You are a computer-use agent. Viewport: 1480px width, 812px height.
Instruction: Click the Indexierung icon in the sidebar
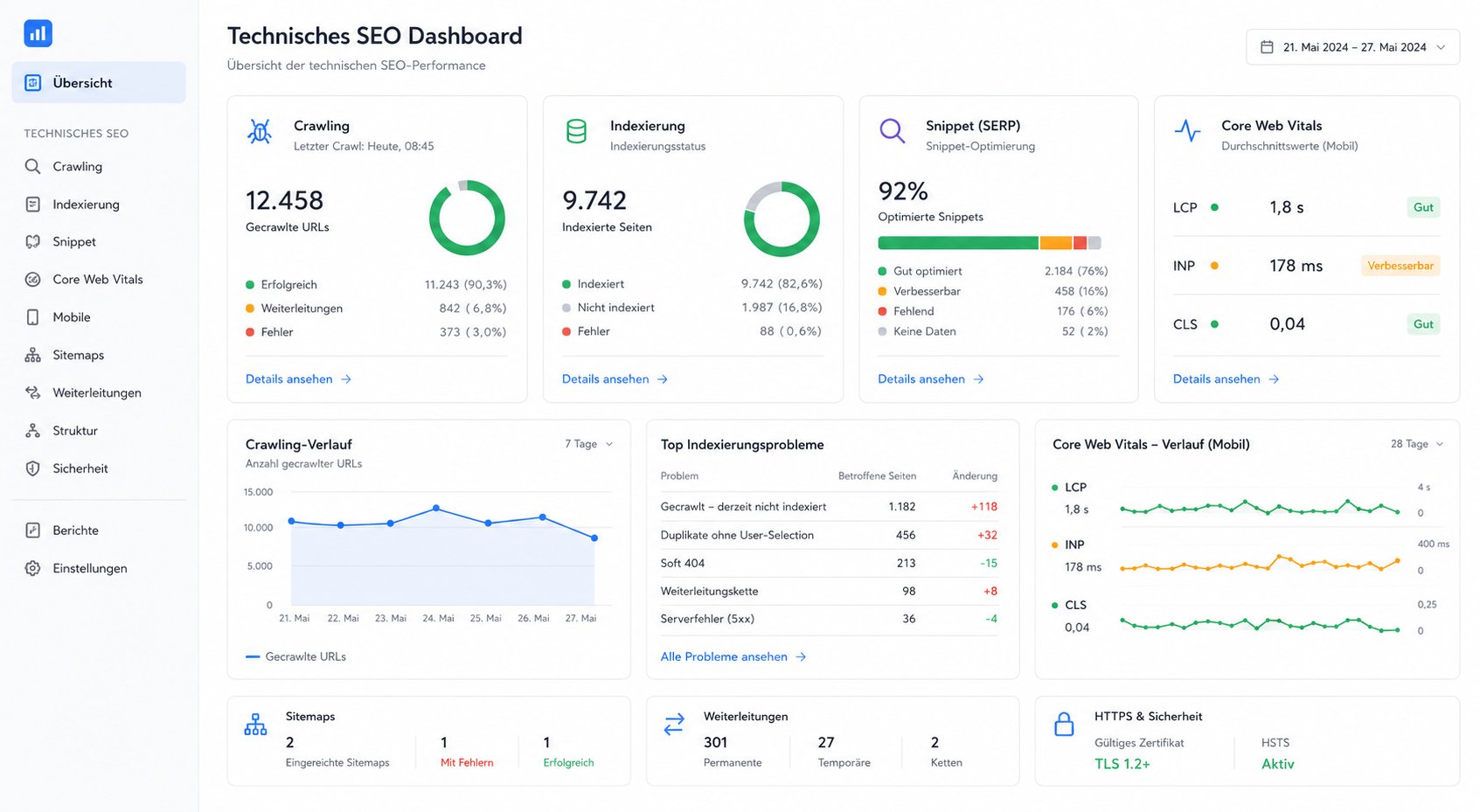[x=32, y=205]
